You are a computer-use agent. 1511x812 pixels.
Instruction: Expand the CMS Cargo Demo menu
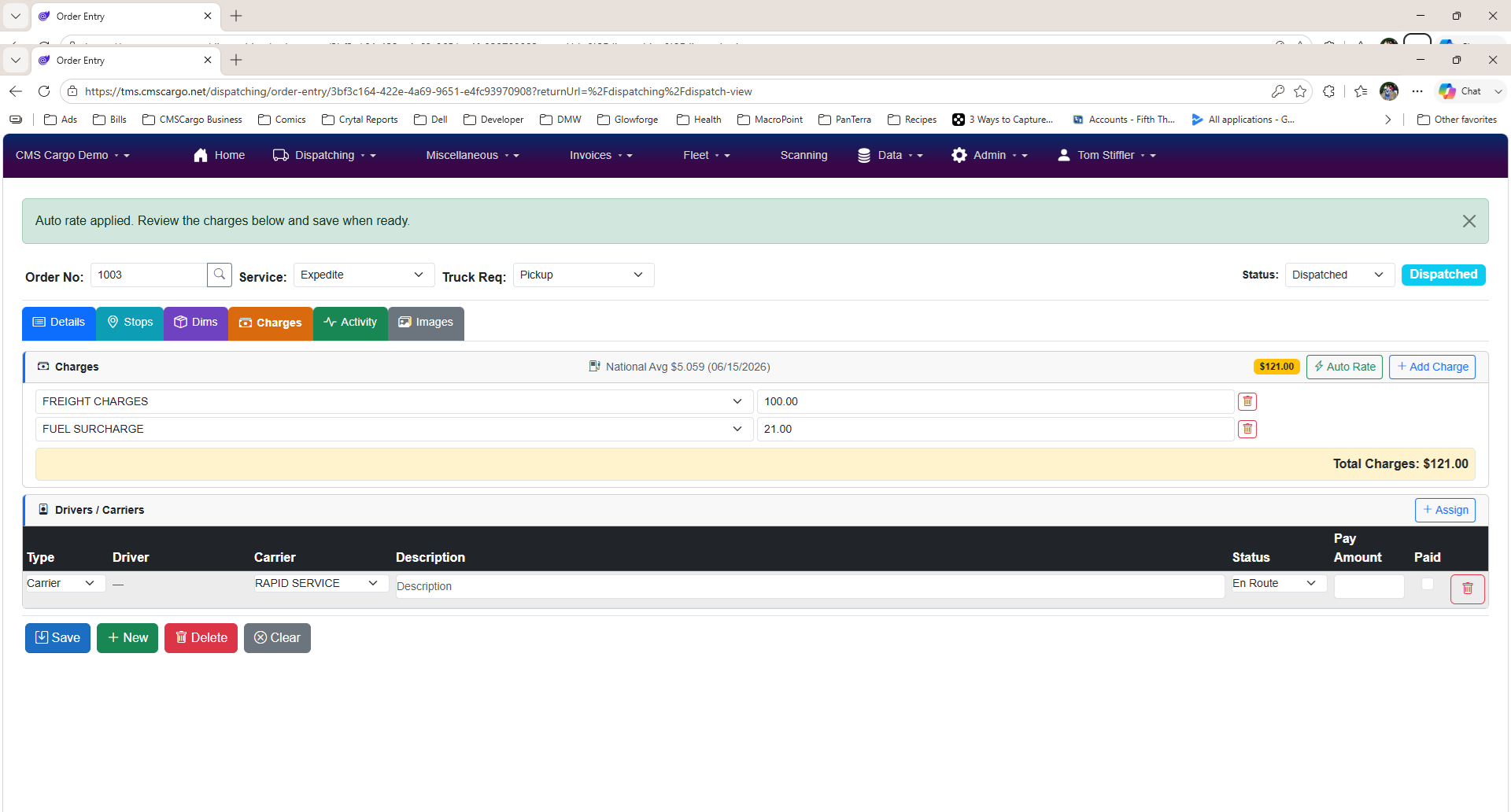pyautogui.click(x=72, y=155)
